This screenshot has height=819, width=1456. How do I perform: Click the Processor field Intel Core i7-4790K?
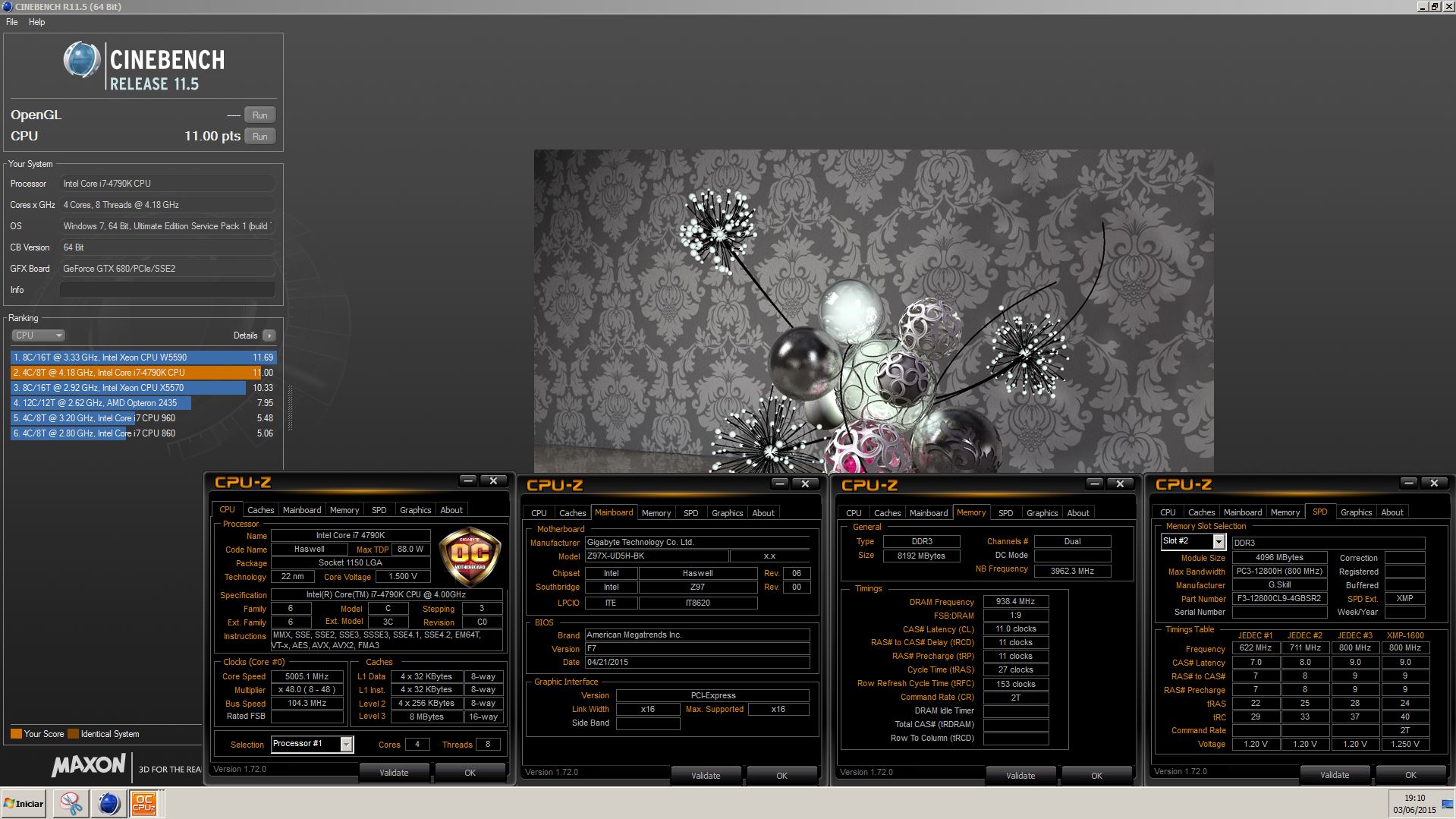(167, 184)
